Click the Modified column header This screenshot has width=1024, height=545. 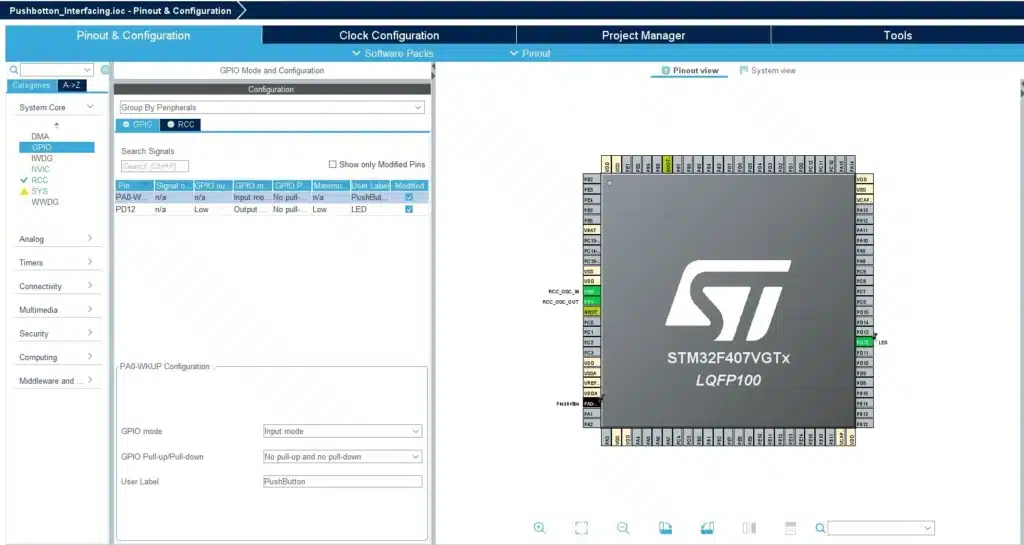click(409, 185)
